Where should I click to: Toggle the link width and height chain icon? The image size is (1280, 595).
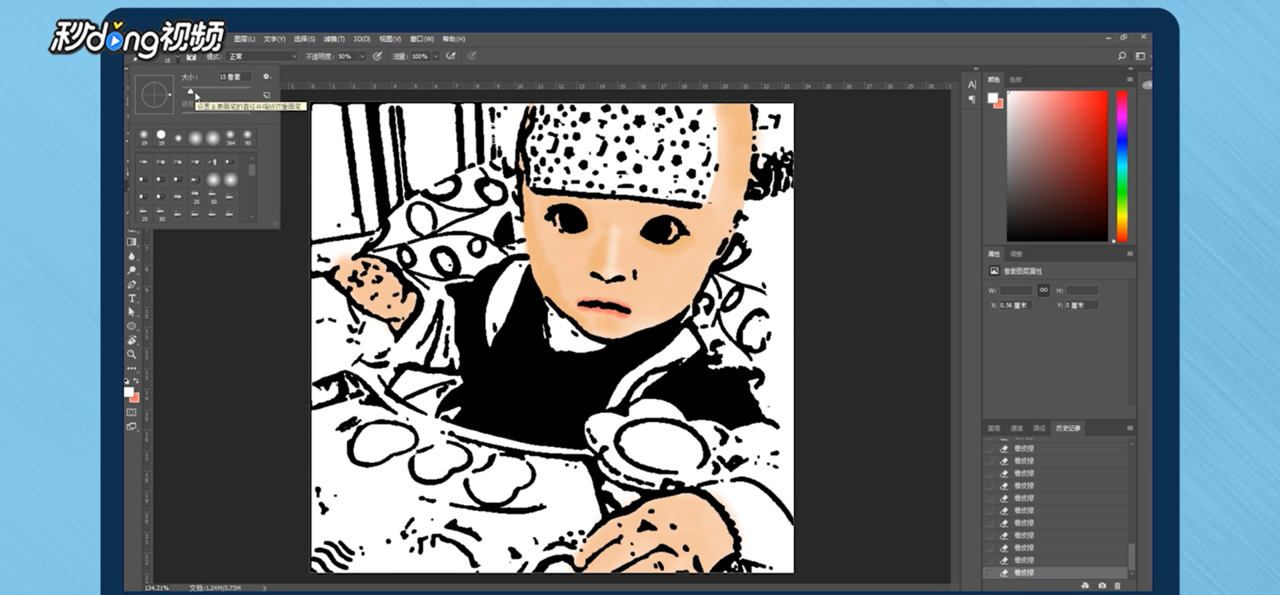[x=1044, y=290]
